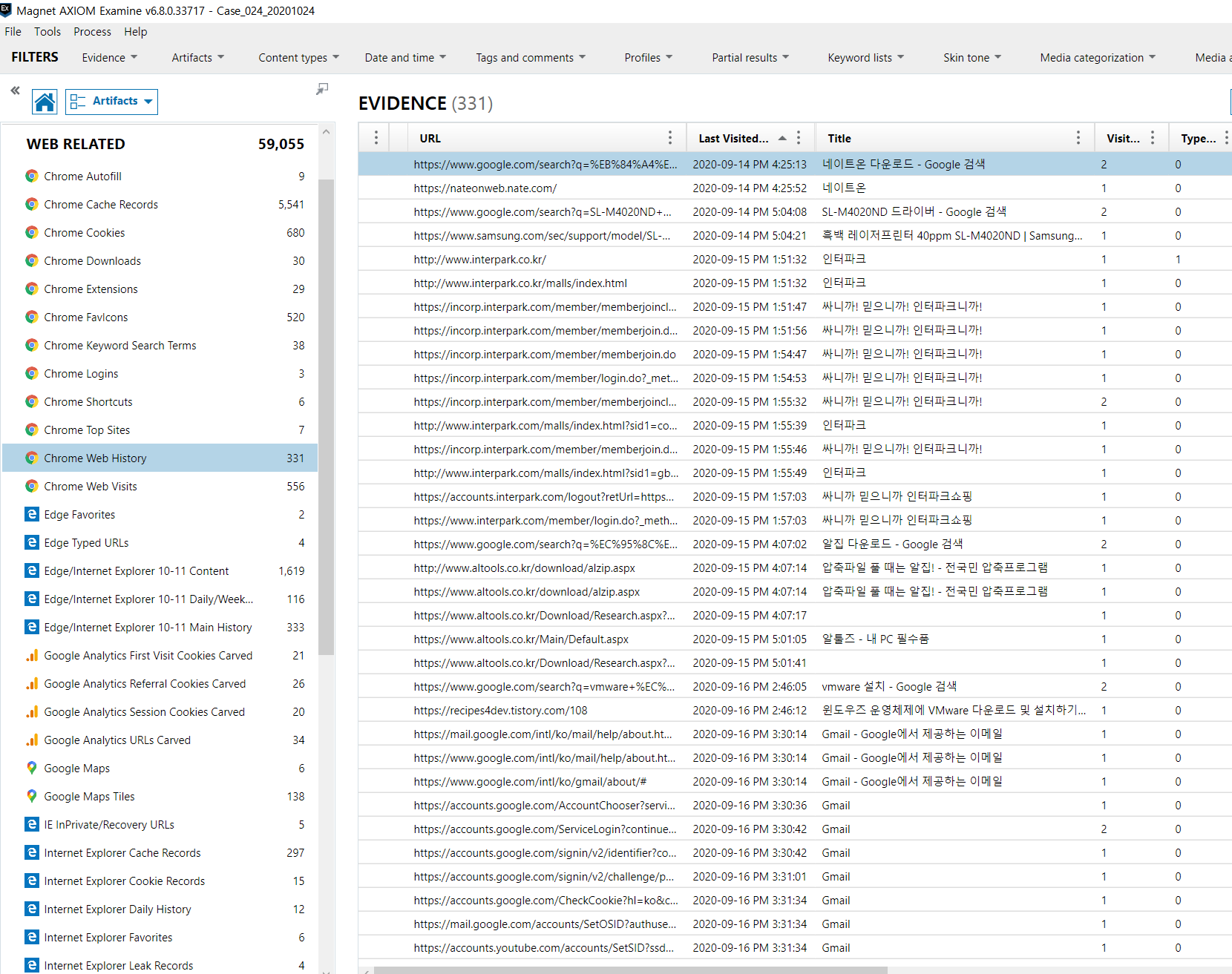Select the altools.co.kr/Main/Default.aspx row
This screenshot has width=1232, height=974.
point(795,639)
